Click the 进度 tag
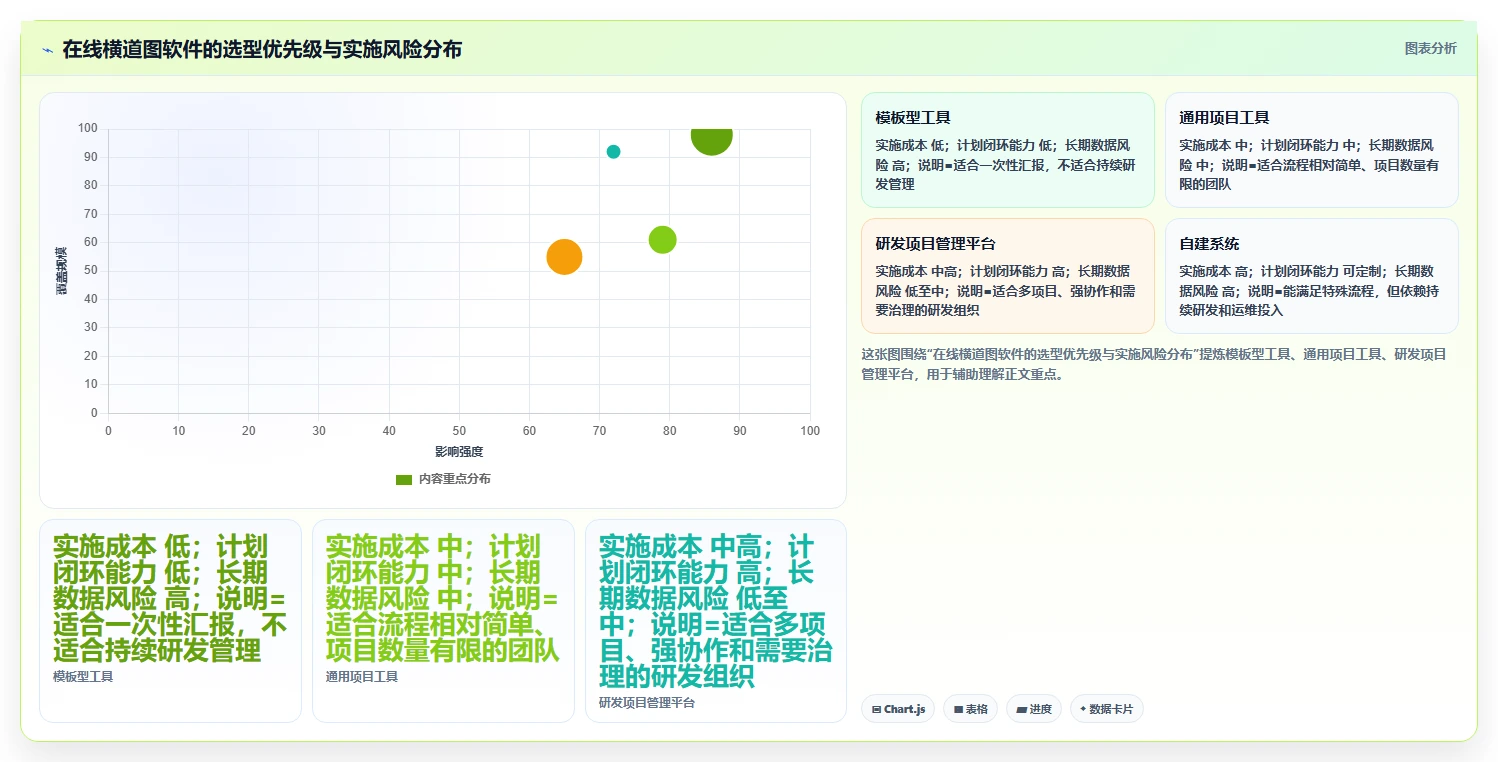The image size is (1498, 762). click(1034, 709)
